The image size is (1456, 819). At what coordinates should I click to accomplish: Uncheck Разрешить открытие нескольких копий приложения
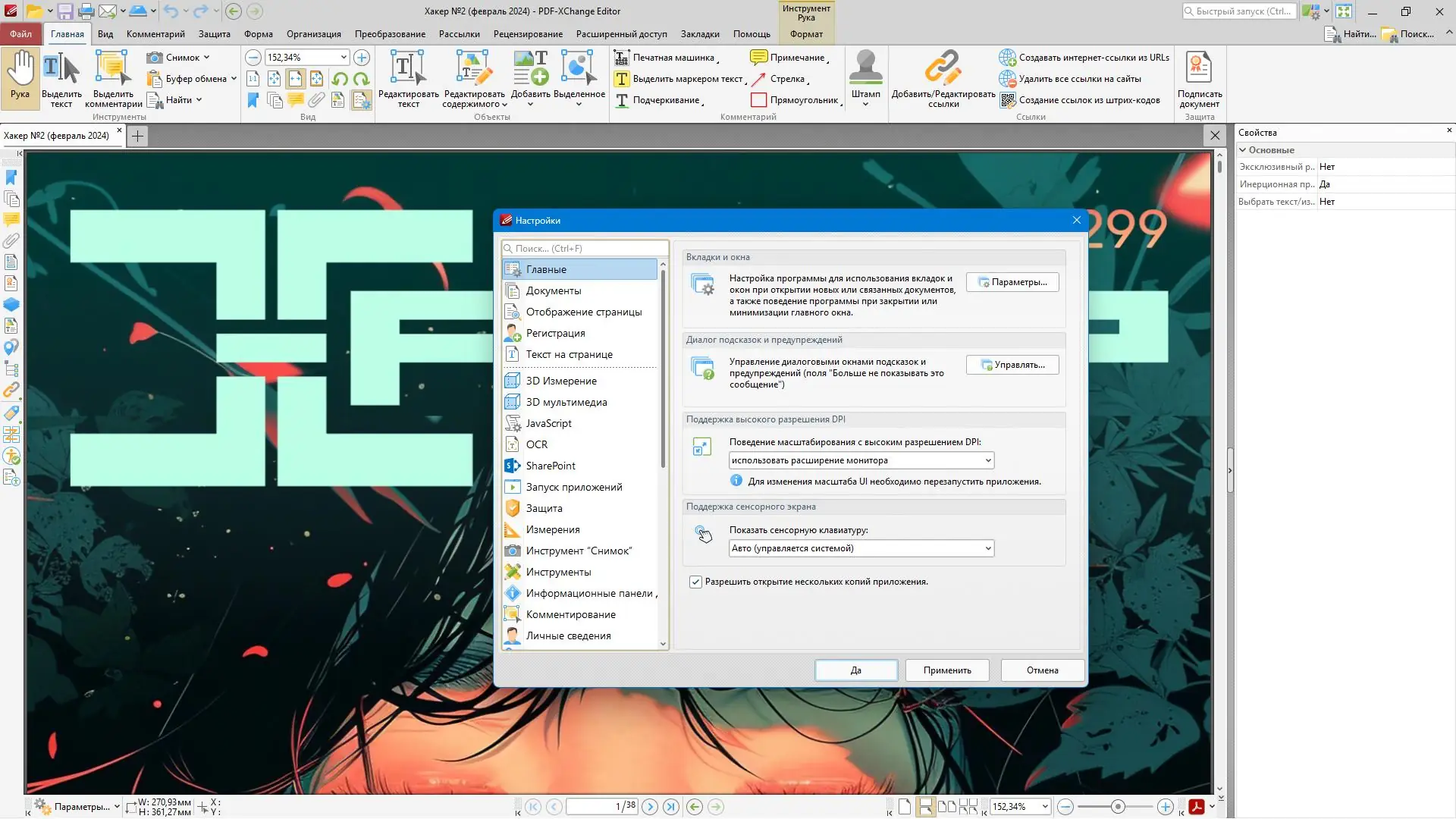tap(695, 582)
